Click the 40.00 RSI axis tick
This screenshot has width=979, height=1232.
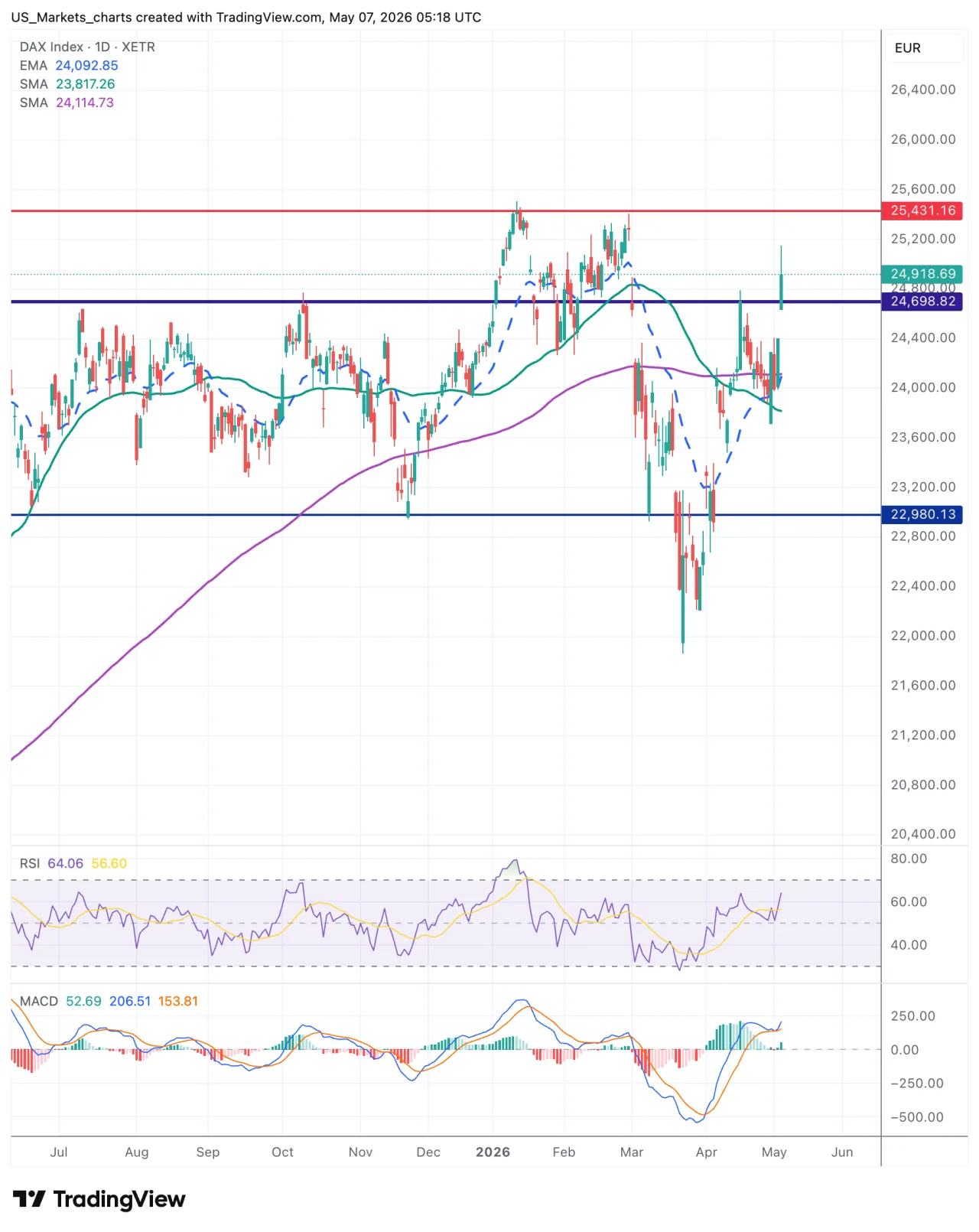909,945
